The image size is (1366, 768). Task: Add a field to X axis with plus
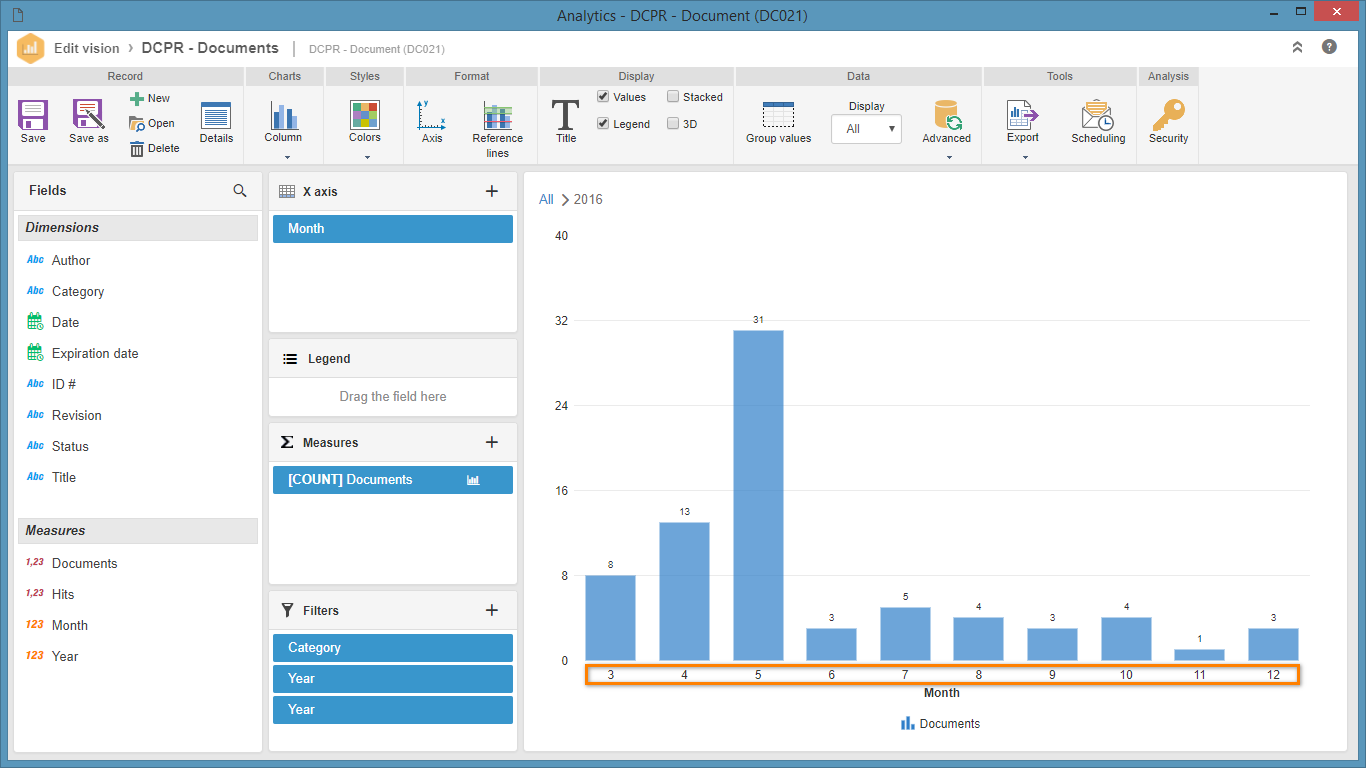click(x=492, y=191)
